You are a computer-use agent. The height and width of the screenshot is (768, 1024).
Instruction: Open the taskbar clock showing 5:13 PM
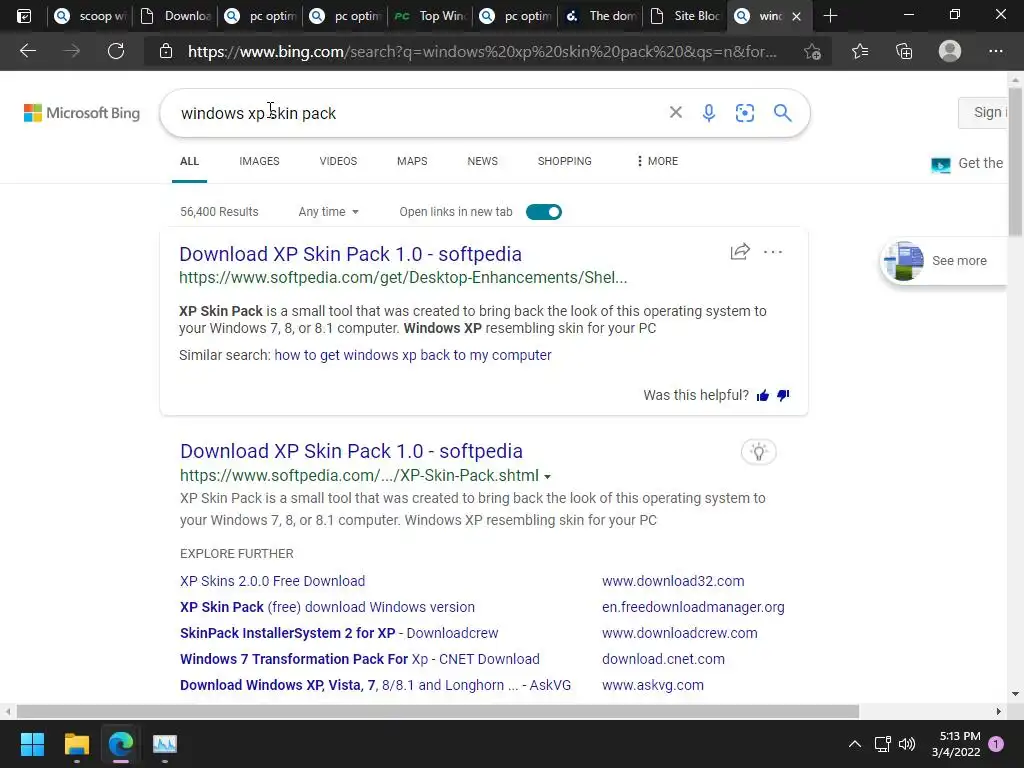(956, 744)
